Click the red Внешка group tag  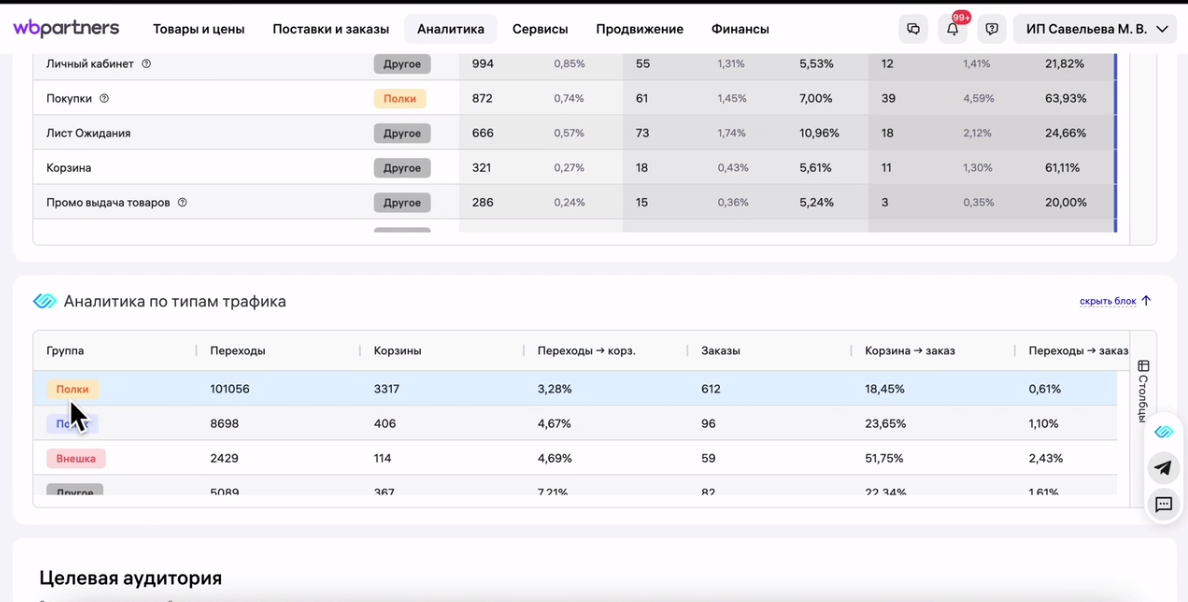coord(76,458)
